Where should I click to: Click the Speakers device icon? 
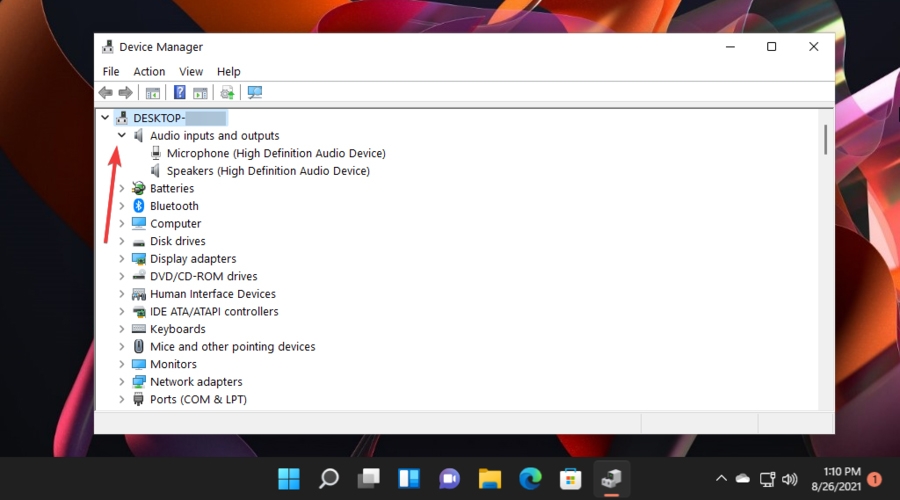pyautogui.click(x=156, y=170)
